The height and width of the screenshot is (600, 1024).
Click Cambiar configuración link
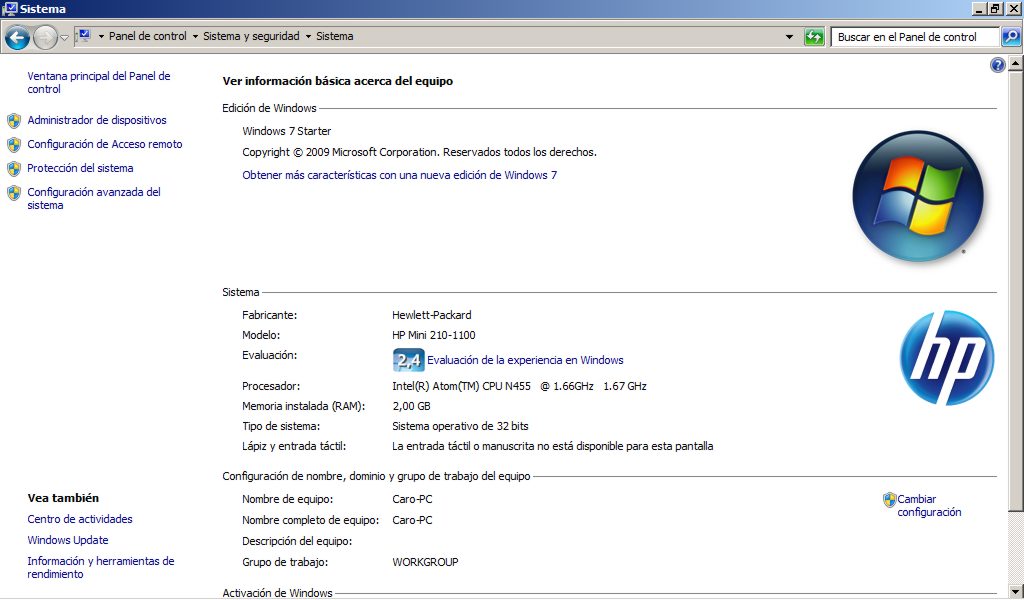coord(929,505)
